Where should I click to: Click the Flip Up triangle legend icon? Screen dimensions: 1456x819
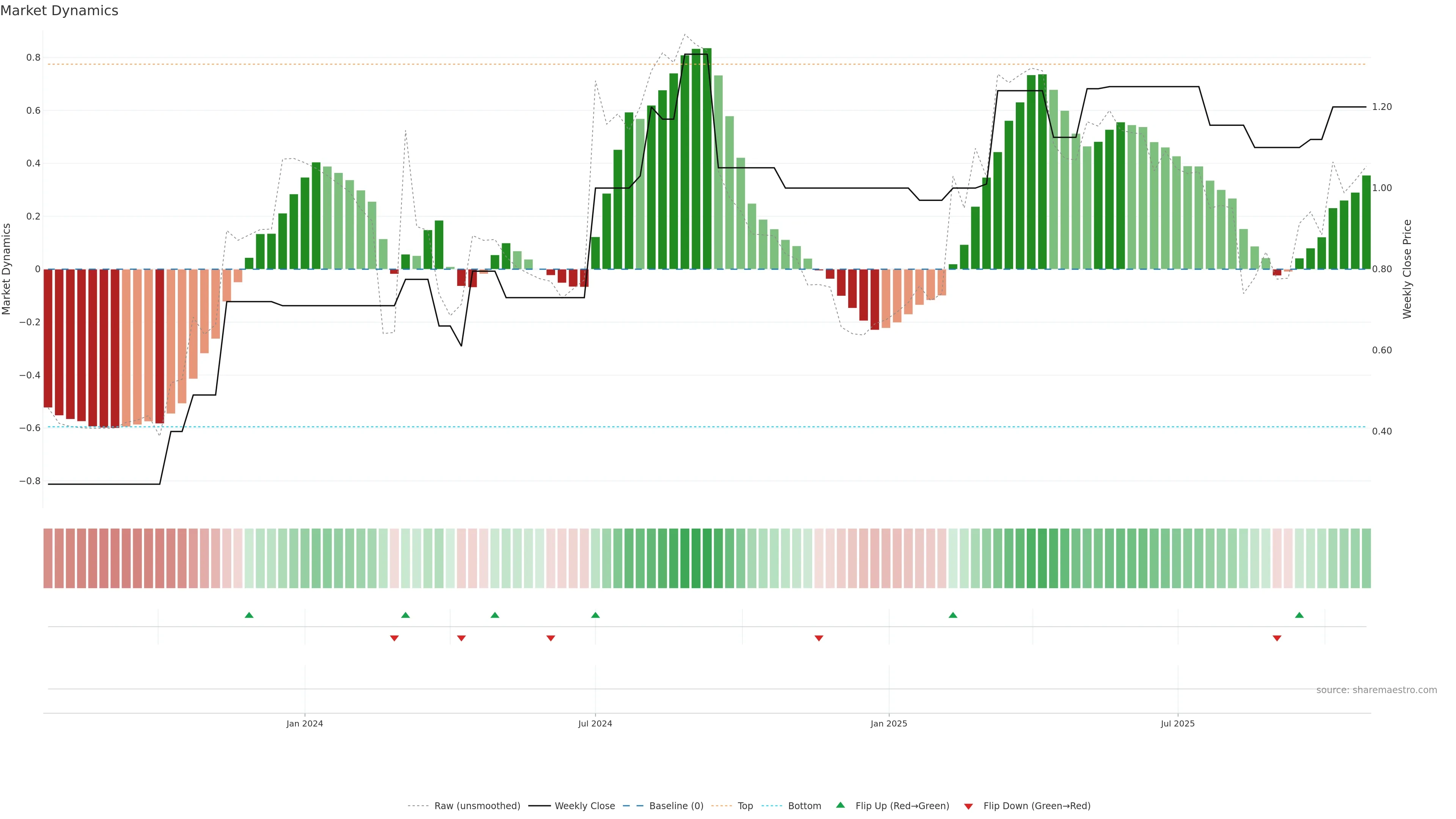[840, 805]
